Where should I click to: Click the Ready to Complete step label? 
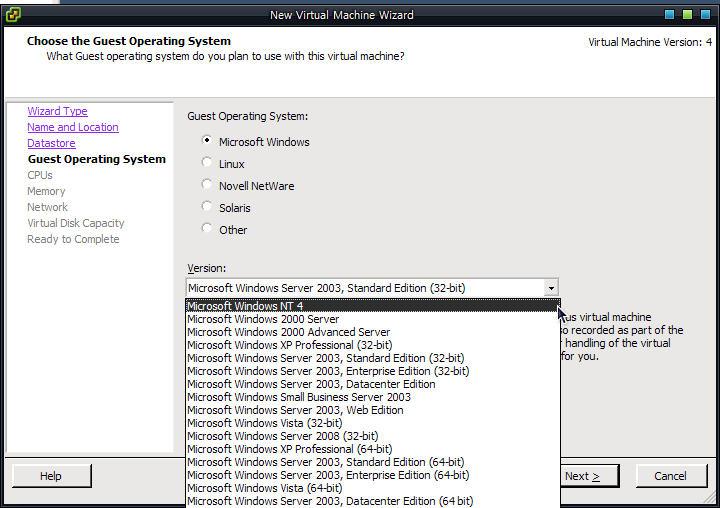(x=73, y=239)
